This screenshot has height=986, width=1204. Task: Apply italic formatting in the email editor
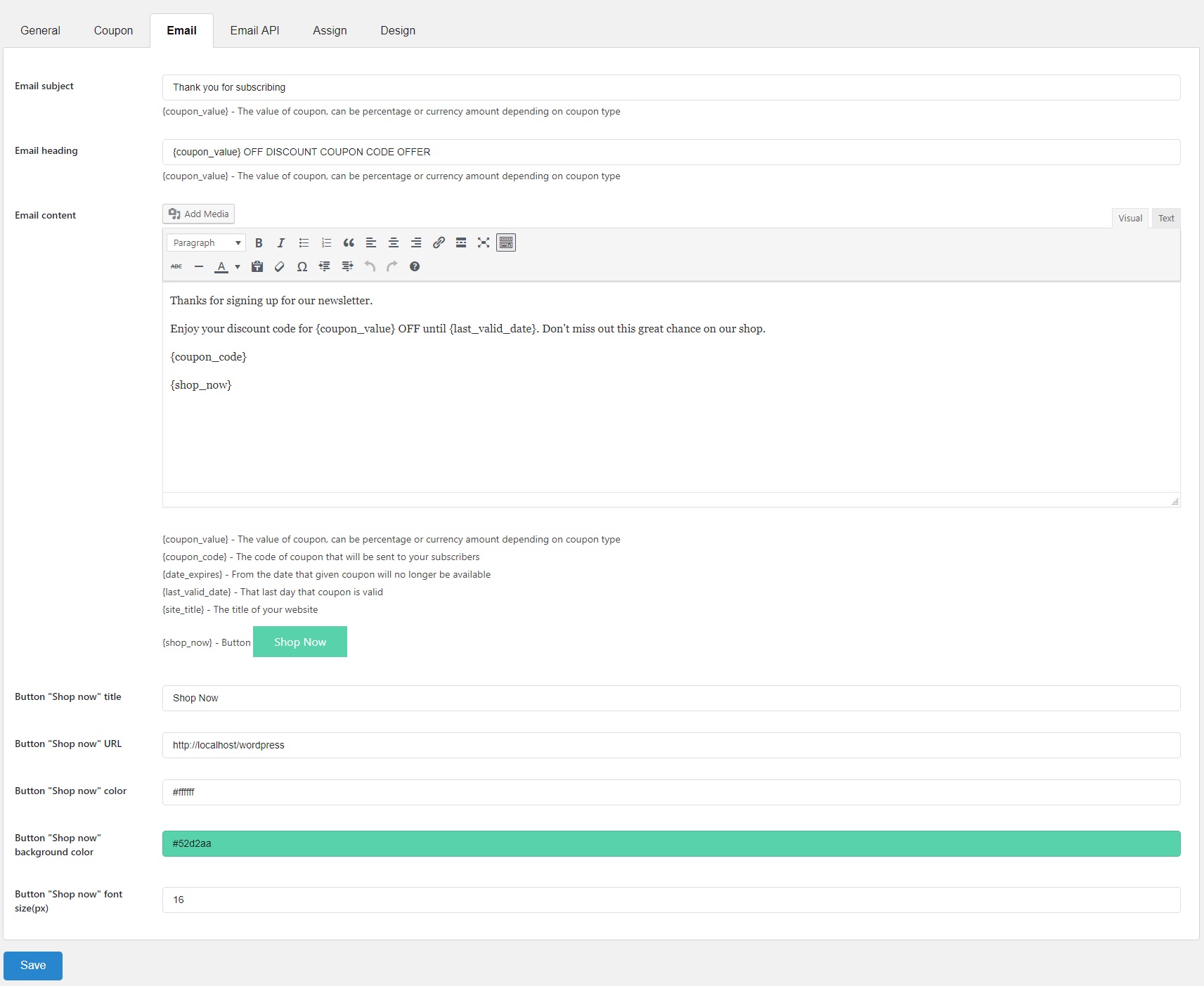tap(281, 243)
